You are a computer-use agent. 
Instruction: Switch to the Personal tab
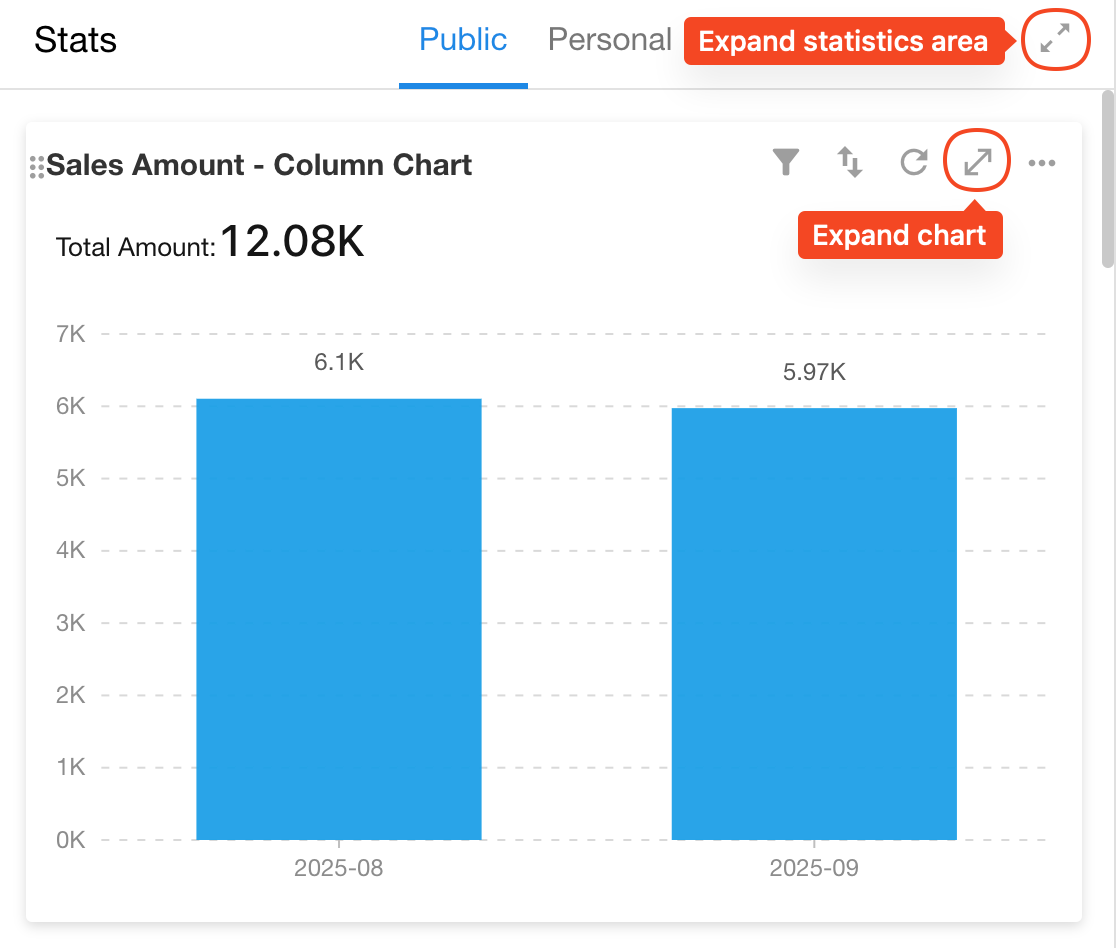point(609,40)
